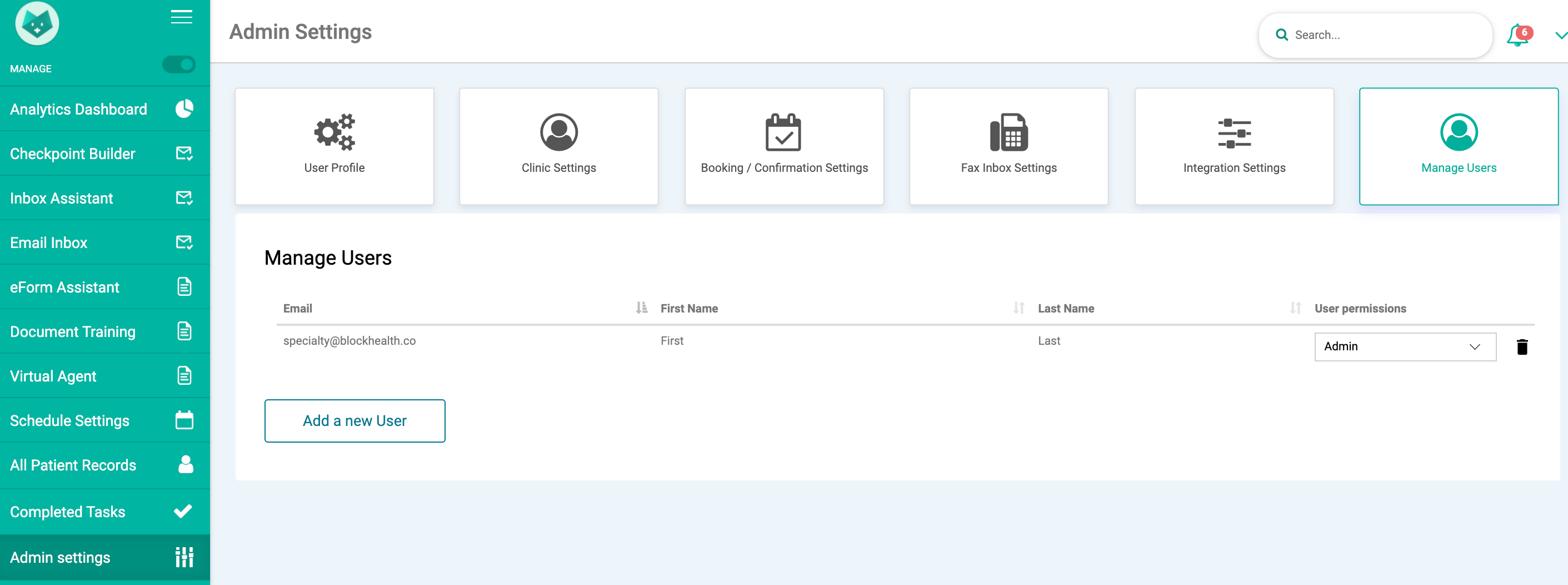Click the teal Manage Users avatar icon
Image resolution: width=1568 pixels, height=585 pixels.
pyautogui.click(x=1459, y=132)
